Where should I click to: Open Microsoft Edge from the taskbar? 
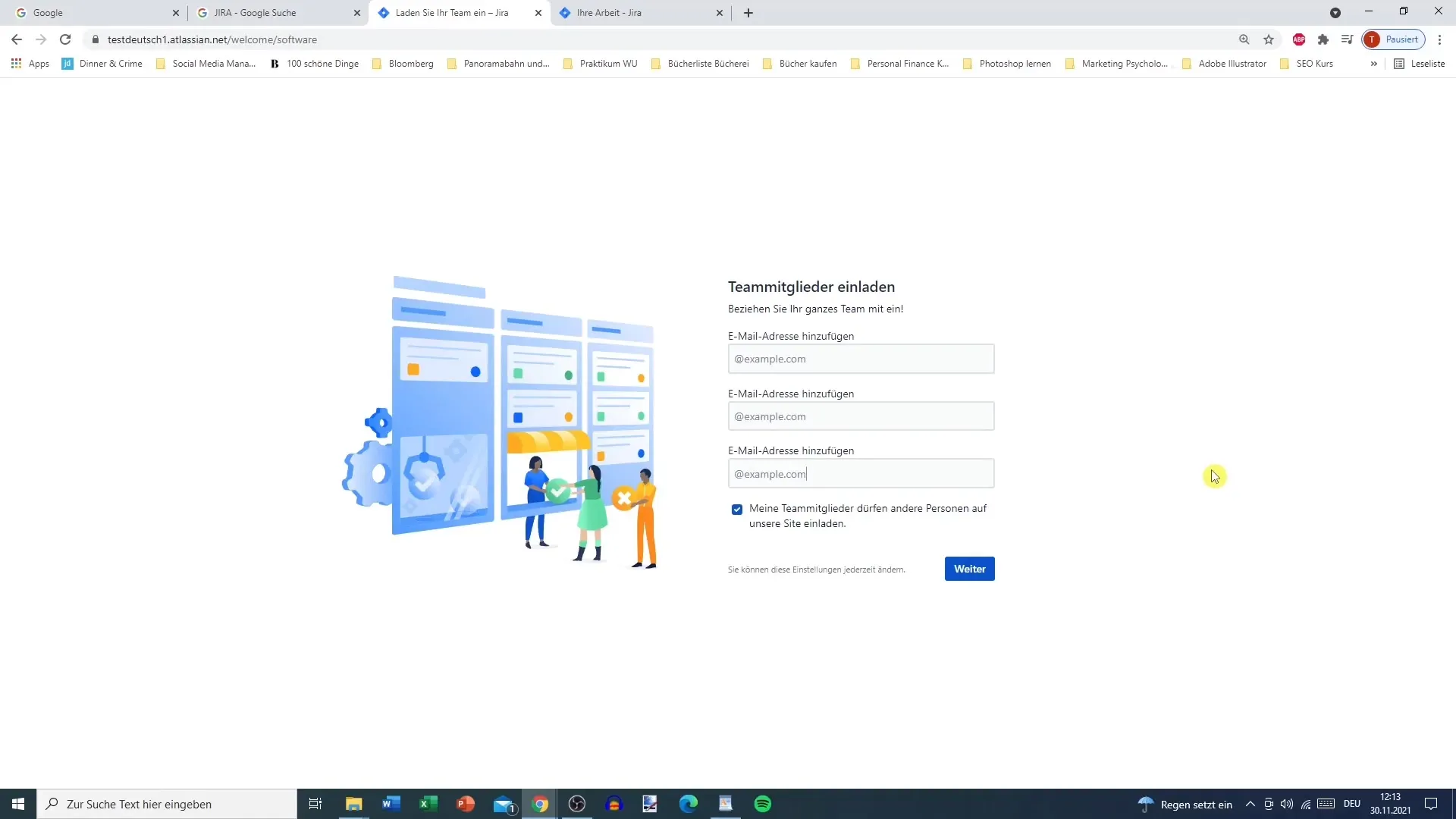[689, 804]
